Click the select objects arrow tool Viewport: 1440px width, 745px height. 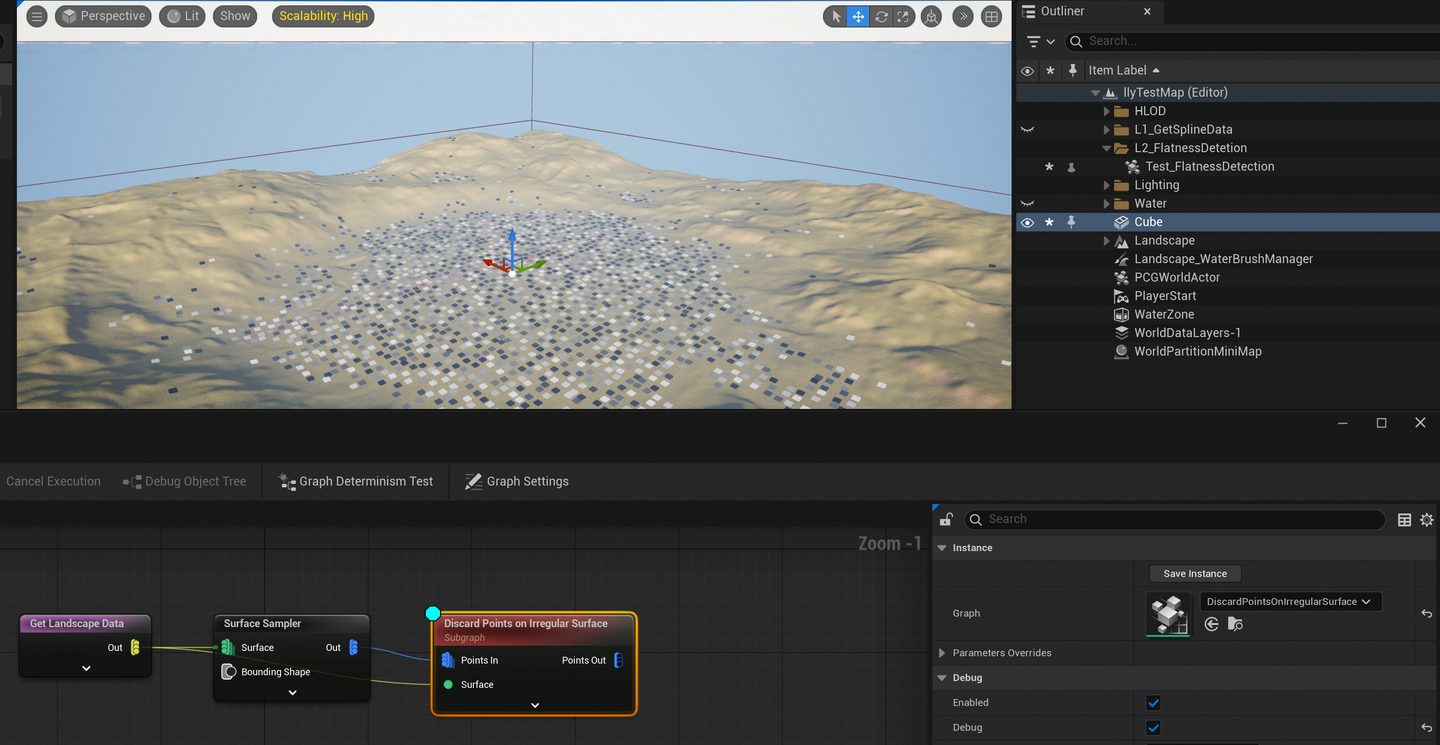click(837, 17)
